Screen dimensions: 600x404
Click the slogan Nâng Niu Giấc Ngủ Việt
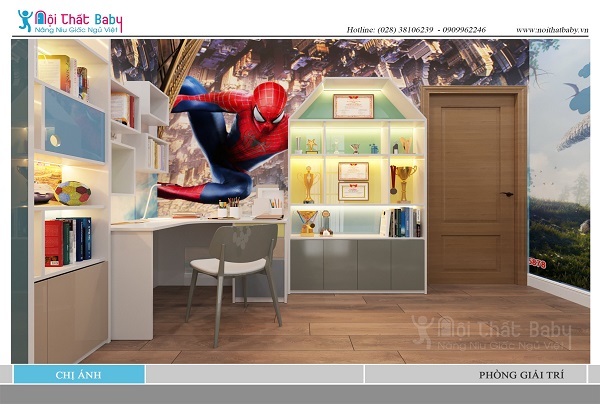click(x=76, y=30)
